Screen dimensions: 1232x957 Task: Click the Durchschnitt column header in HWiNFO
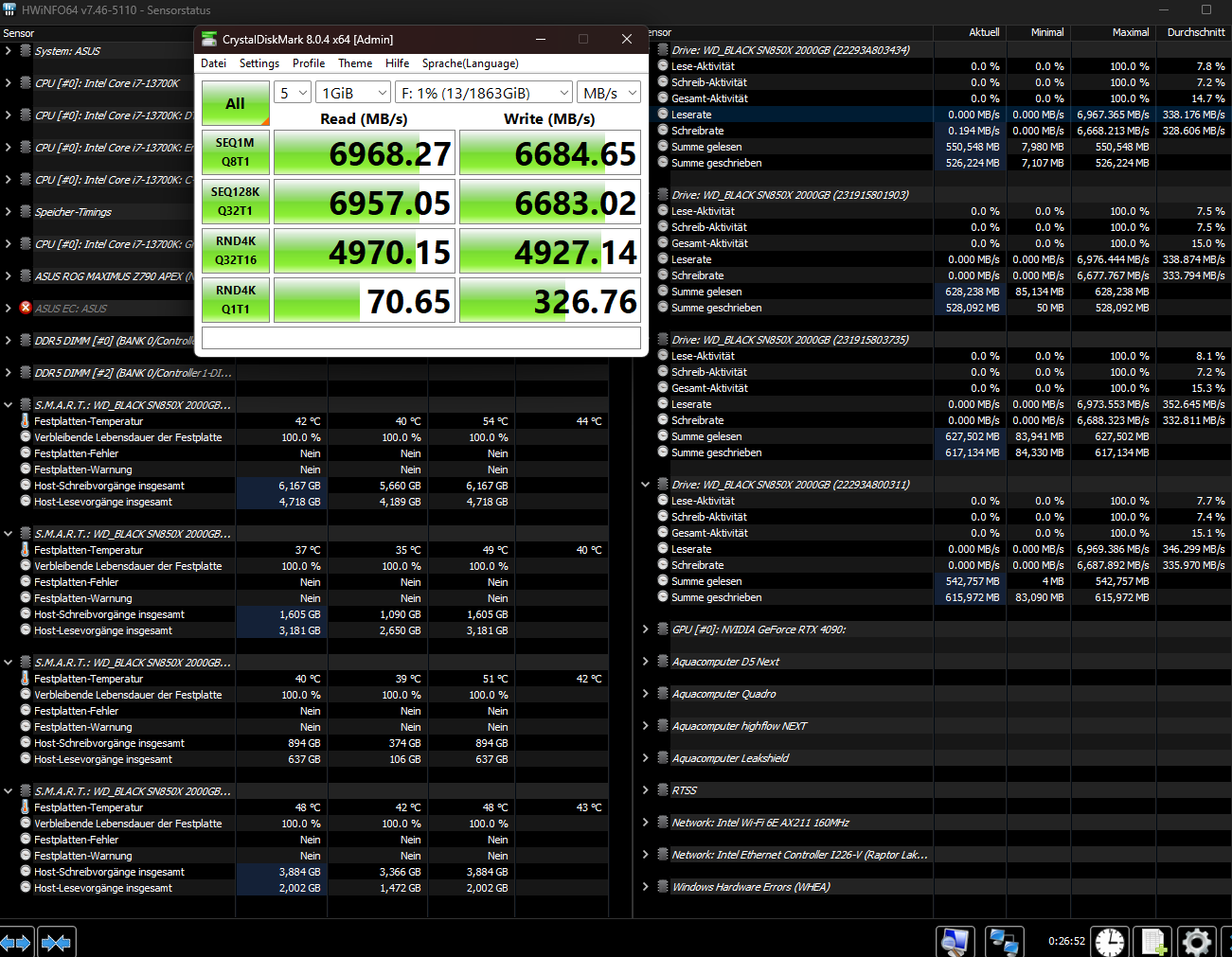(1196, 32)
